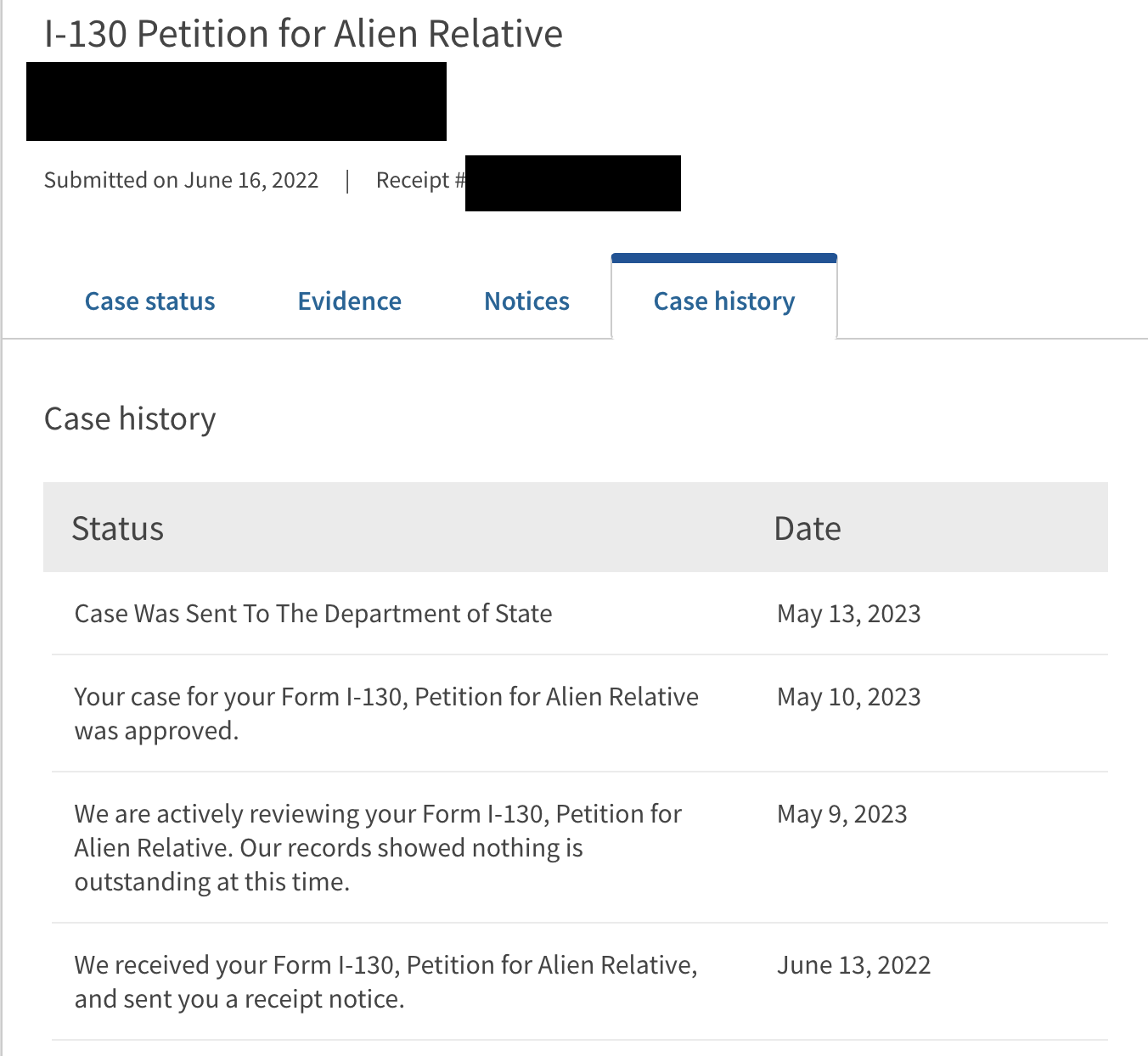This screenshot has height=1056, width=1148.
Task: Select the Case Was Sent To Department of State row
Action: tap(313, 614)
